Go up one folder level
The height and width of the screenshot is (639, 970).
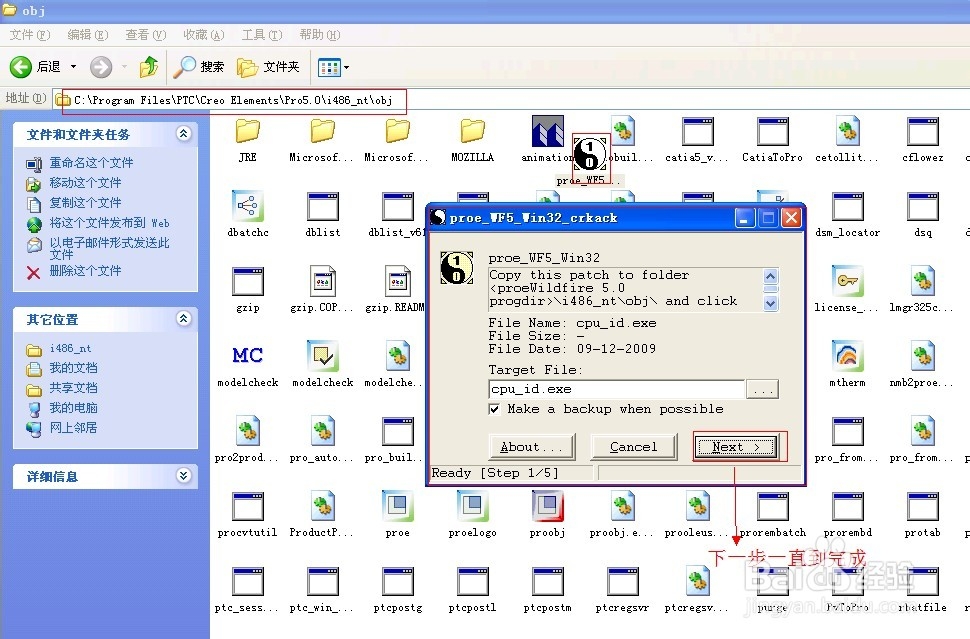(148, 67)
